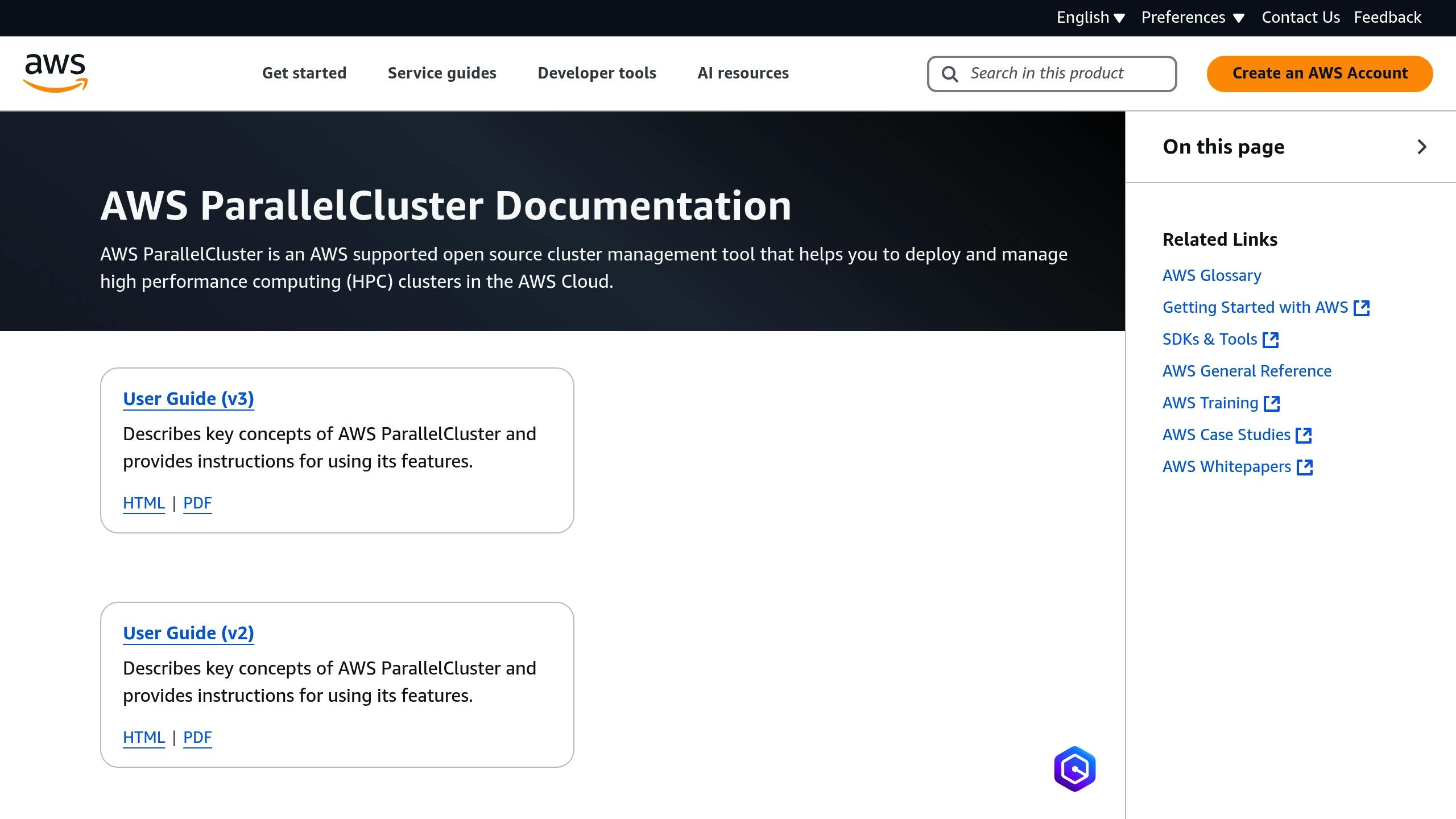The height and width of the screenshot is (819, 1456).
Task: Open the Preferences dropdown
Action: pyautogui.click(x=1193, y=18)
